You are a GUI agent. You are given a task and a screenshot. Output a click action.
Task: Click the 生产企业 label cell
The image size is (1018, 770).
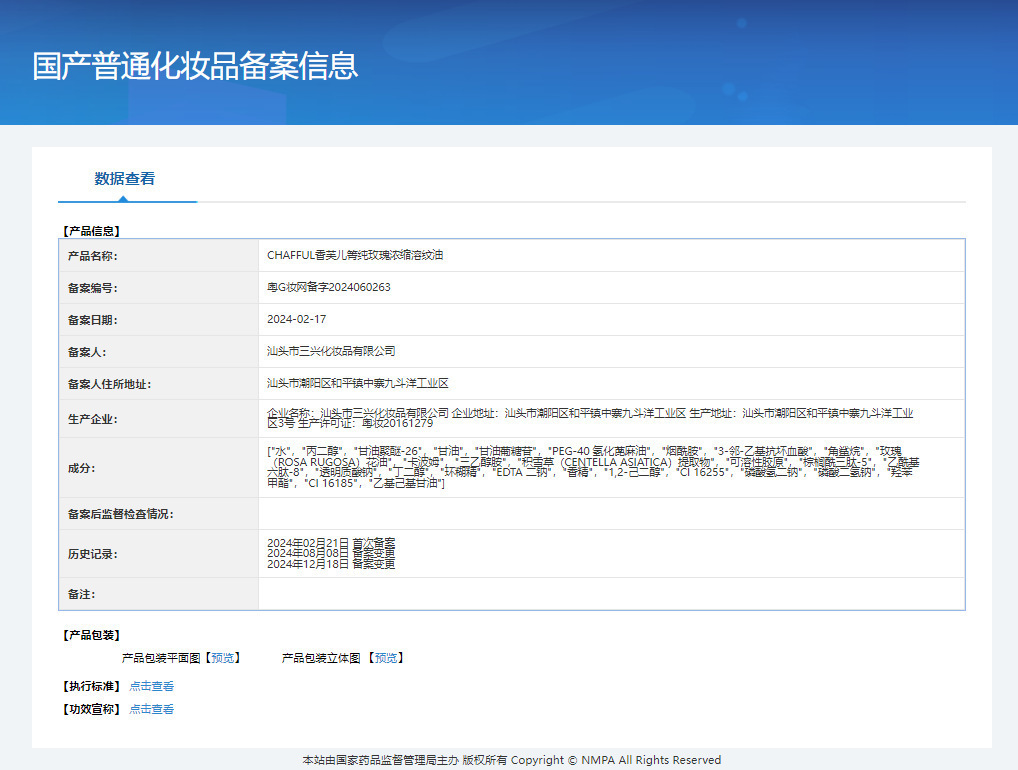(158, 419)
